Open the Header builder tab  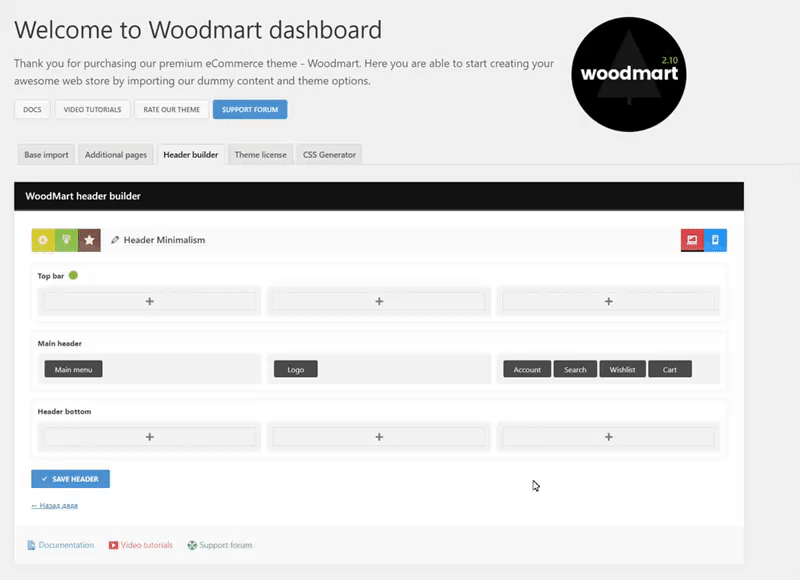pos(191,155)
